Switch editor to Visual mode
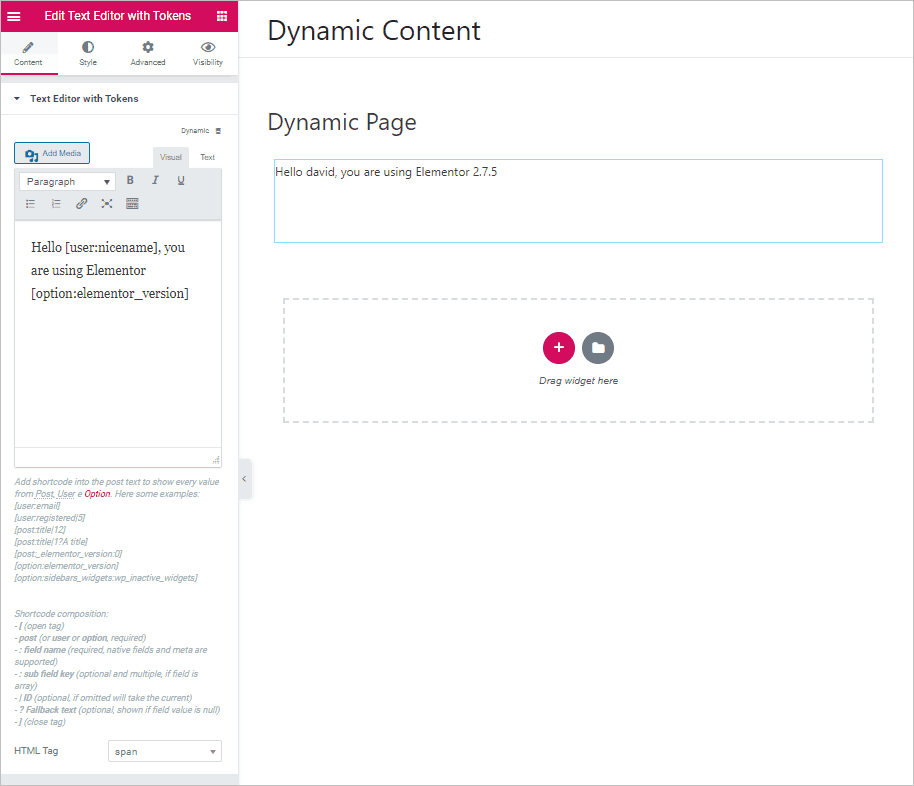Image resolution: width=914 pixels, height=786 pixels. pyautogui.click(x=171, y=157)
